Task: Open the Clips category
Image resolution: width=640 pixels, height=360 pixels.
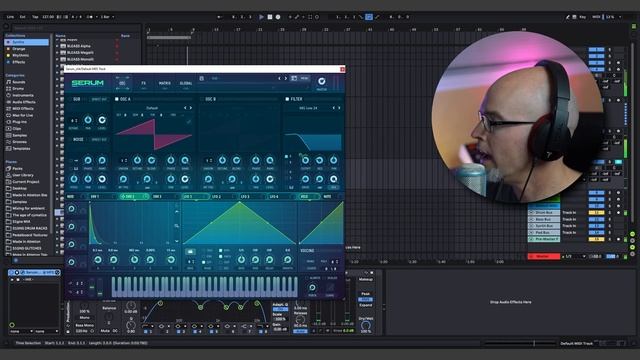Action: pyautogui.click(x=17, y=129)
